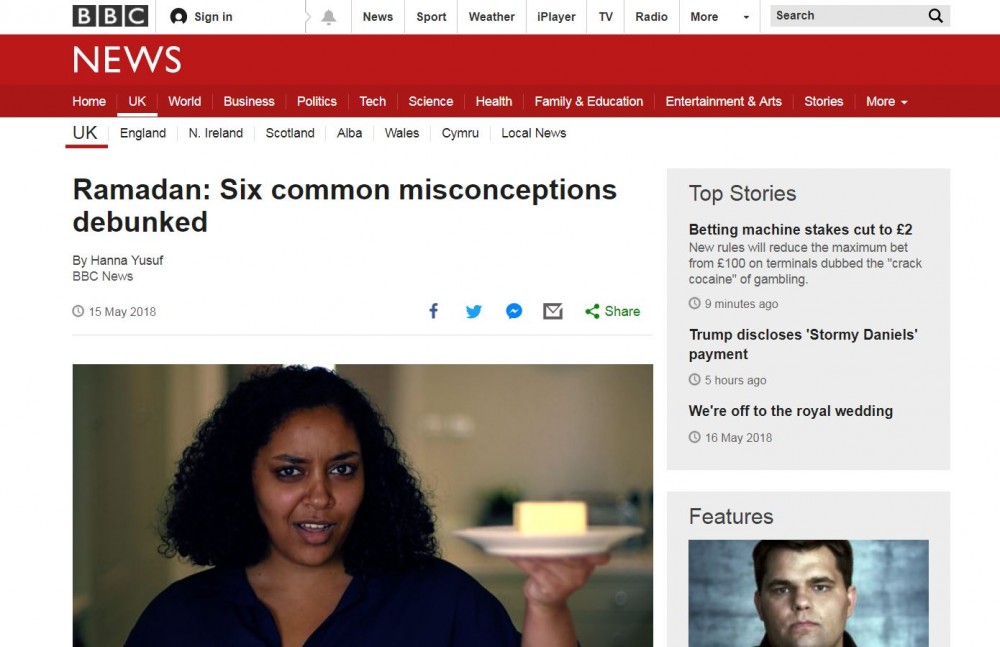This screenshot has width=1000, height=647.
Task: Open the green Share options
Action: coord(612,311)
